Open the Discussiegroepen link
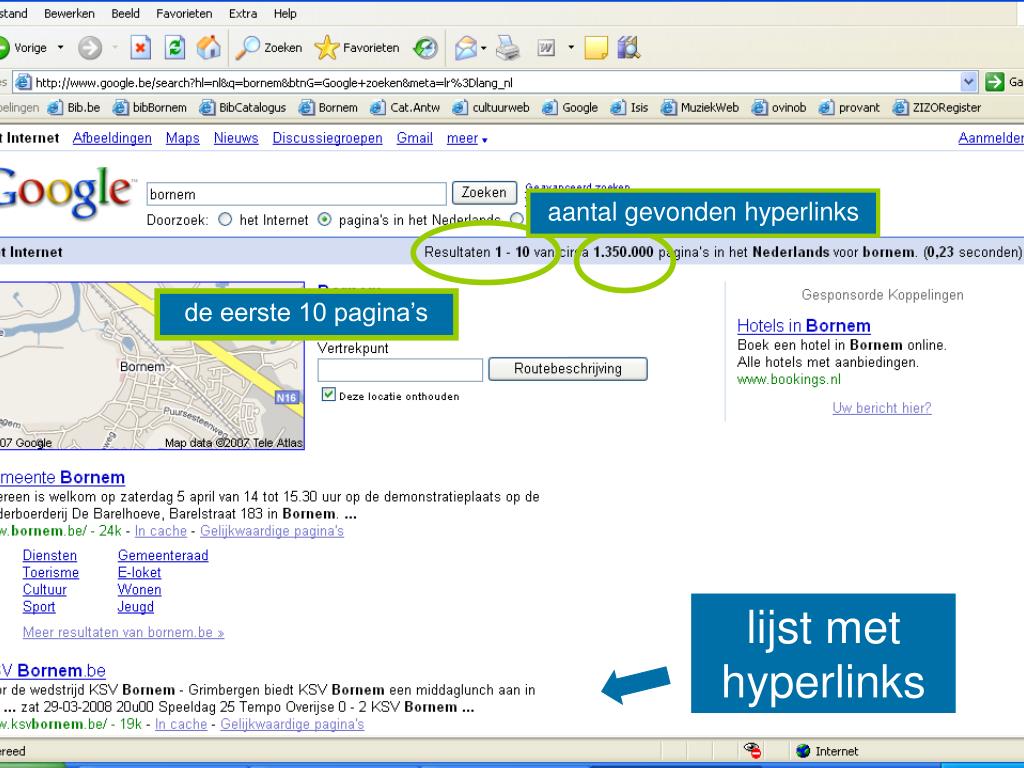Viewport: 1024px width, 768px height. [327, 138]
